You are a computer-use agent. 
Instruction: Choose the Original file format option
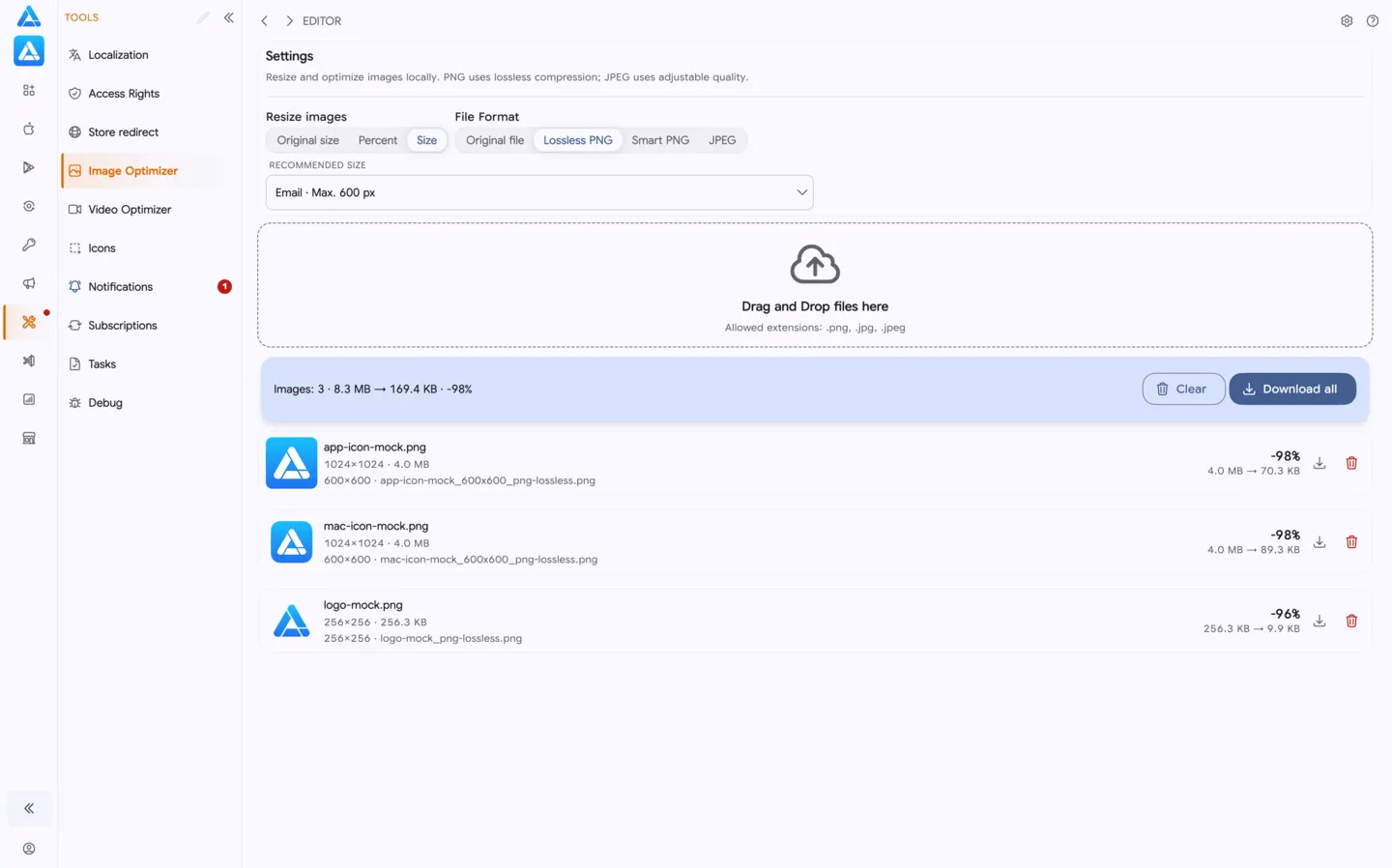(495, 140)
